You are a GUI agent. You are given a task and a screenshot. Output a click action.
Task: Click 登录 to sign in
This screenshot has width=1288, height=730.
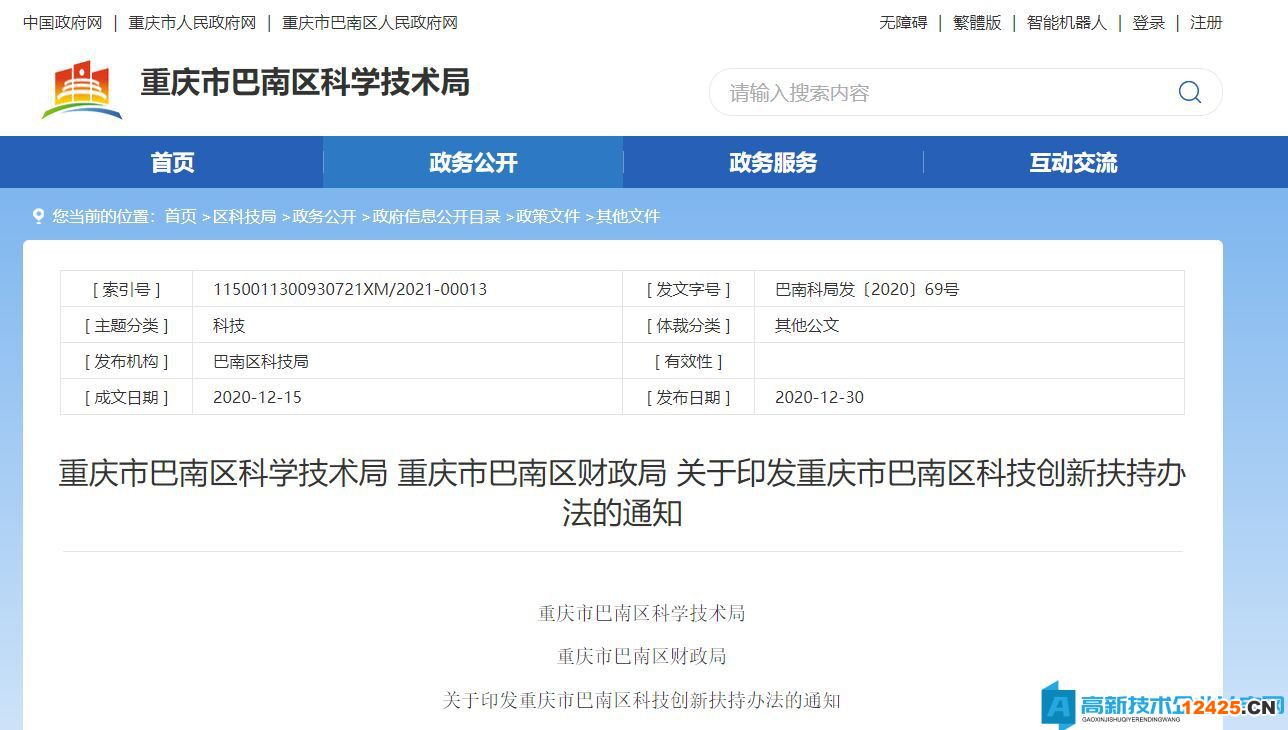pyautogui.click(x=1148, y=22)
